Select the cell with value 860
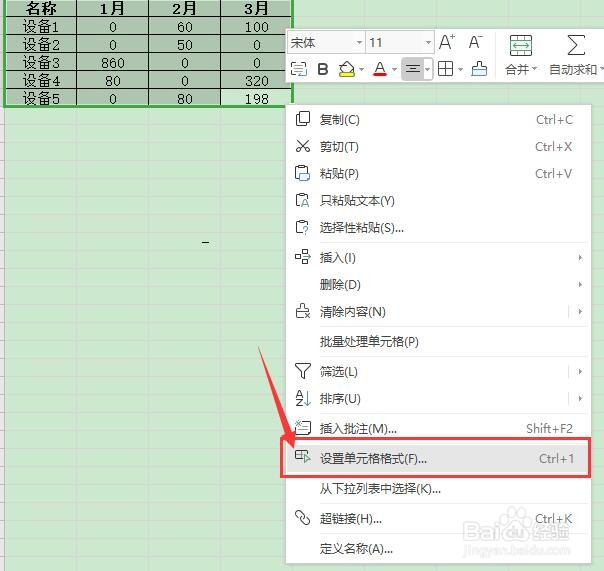The width and height of the screenshot is (604, 571). [112, 62]
